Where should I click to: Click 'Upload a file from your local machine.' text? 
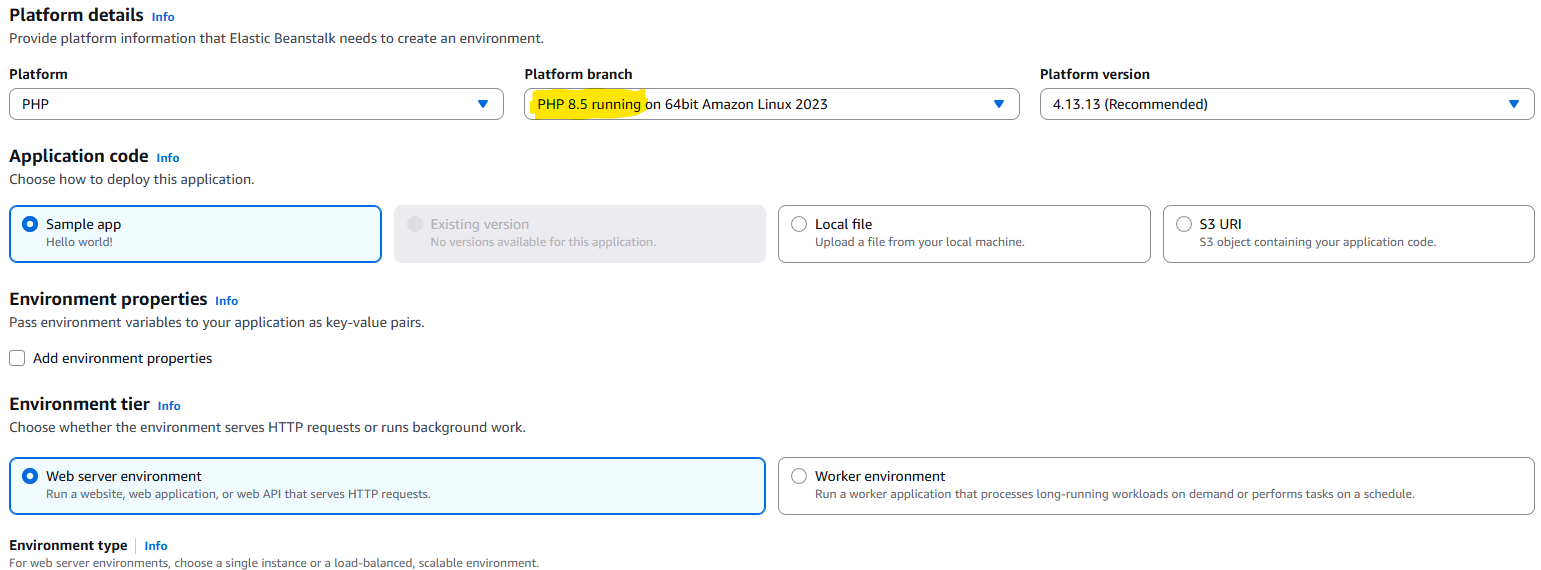click(x=920, y=242)
